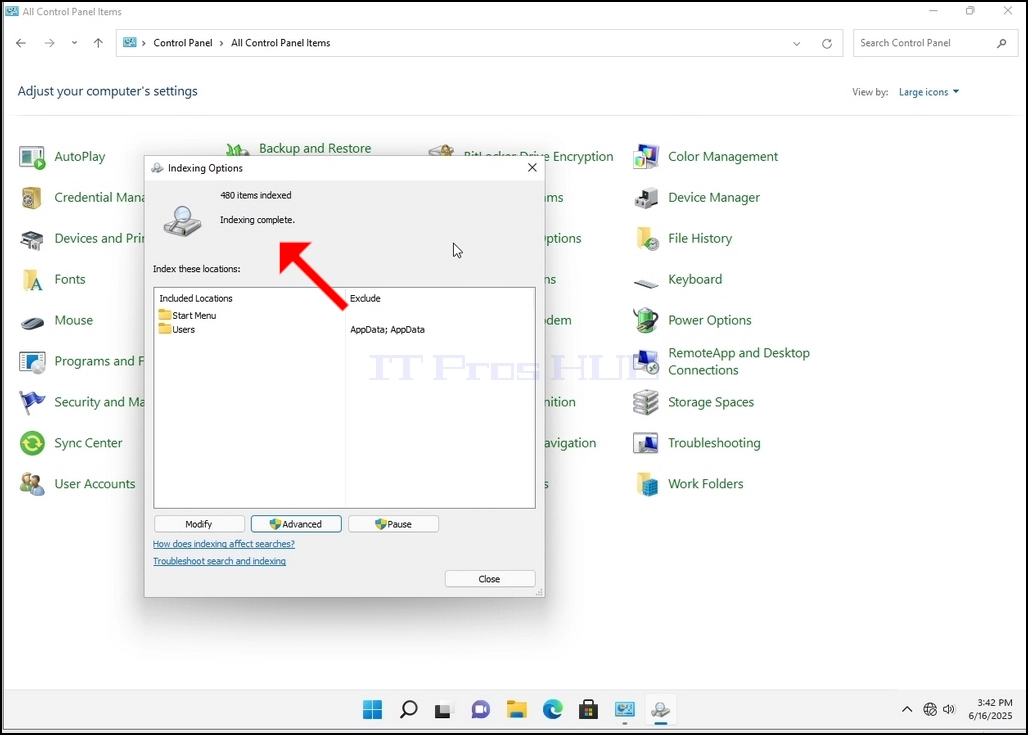1028x735 pixels.
Task: Launch Microsoft Edge from taskbar
Action: (553, 709)
